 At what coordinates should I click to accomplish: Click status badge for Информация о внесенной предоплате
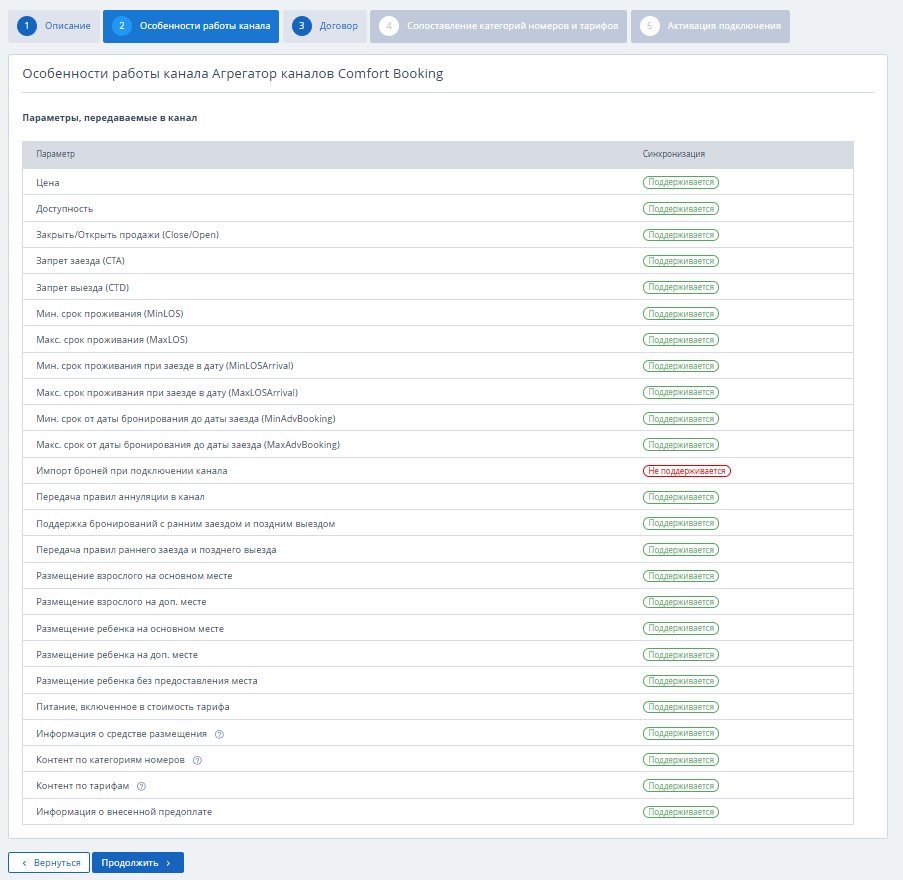point(680,812)
